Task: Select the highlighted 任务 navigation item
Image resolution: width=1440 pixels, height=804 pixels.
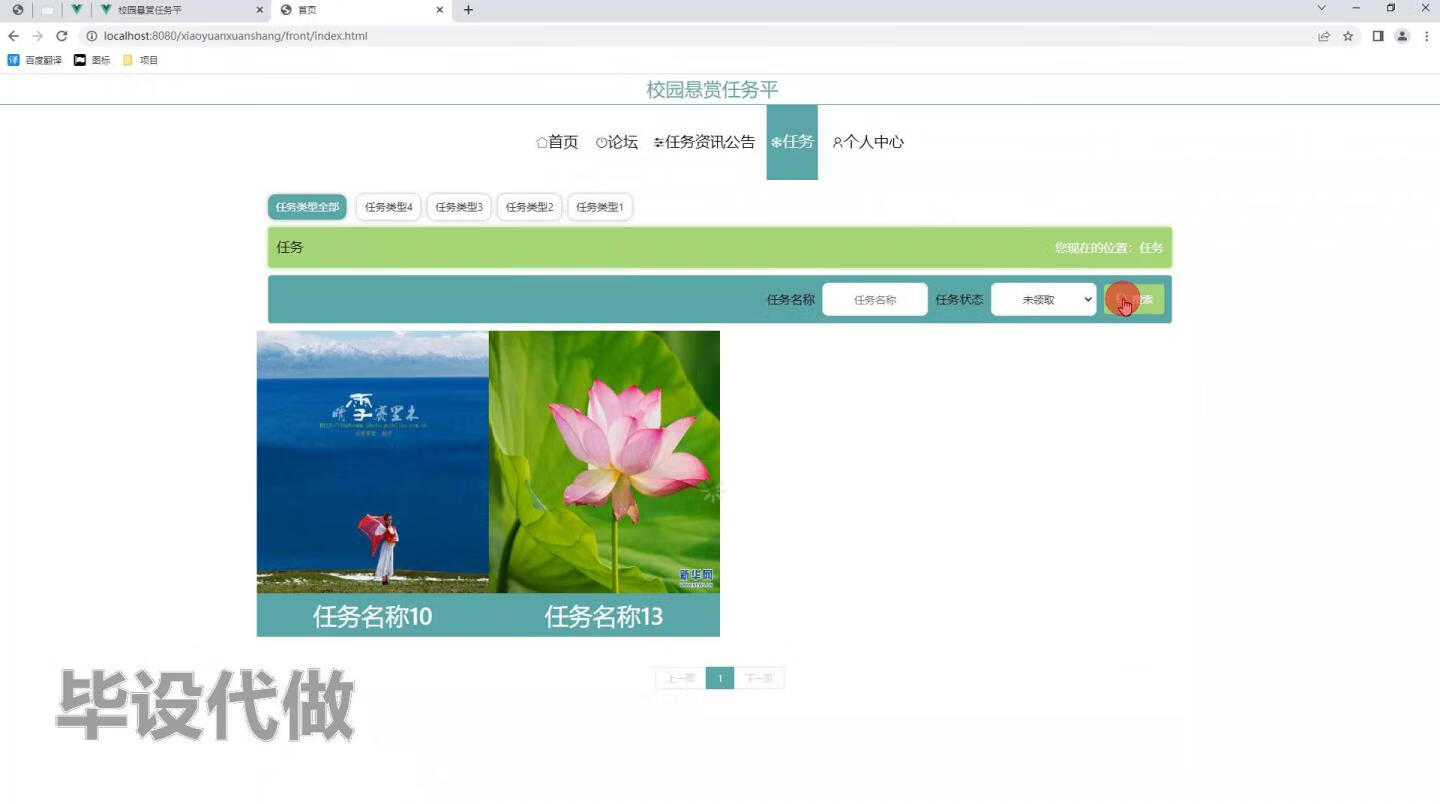Action: tap(792, 142)
